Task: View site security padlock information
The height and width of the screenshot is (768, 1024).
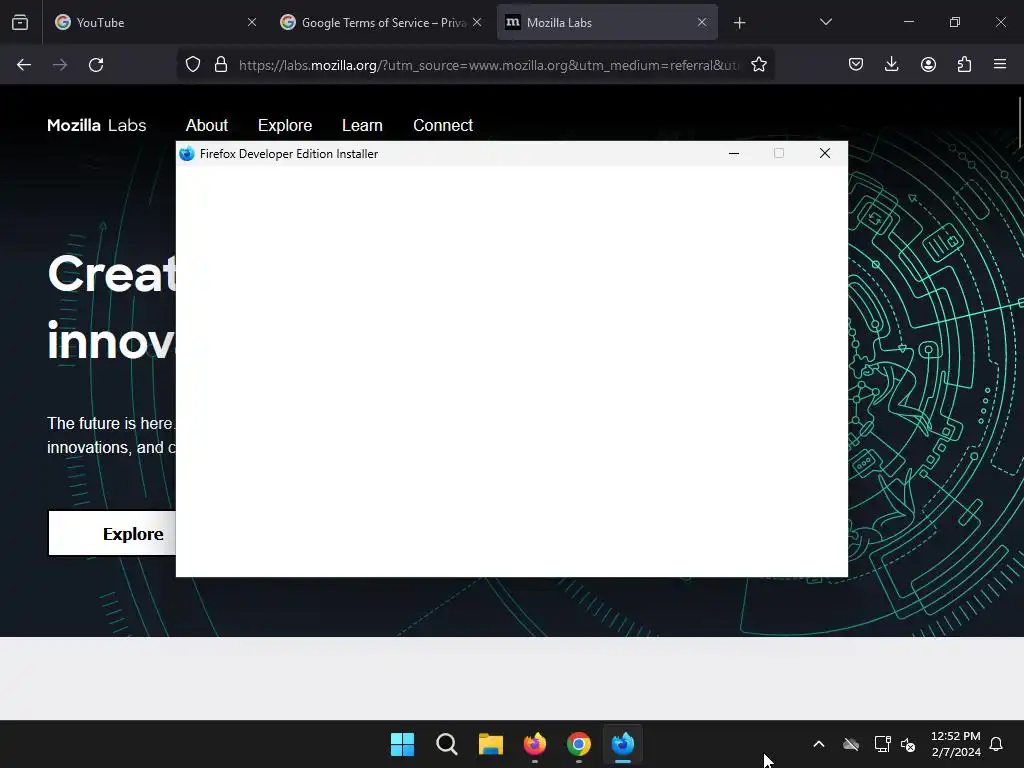Action: click(x=221, y=65)
